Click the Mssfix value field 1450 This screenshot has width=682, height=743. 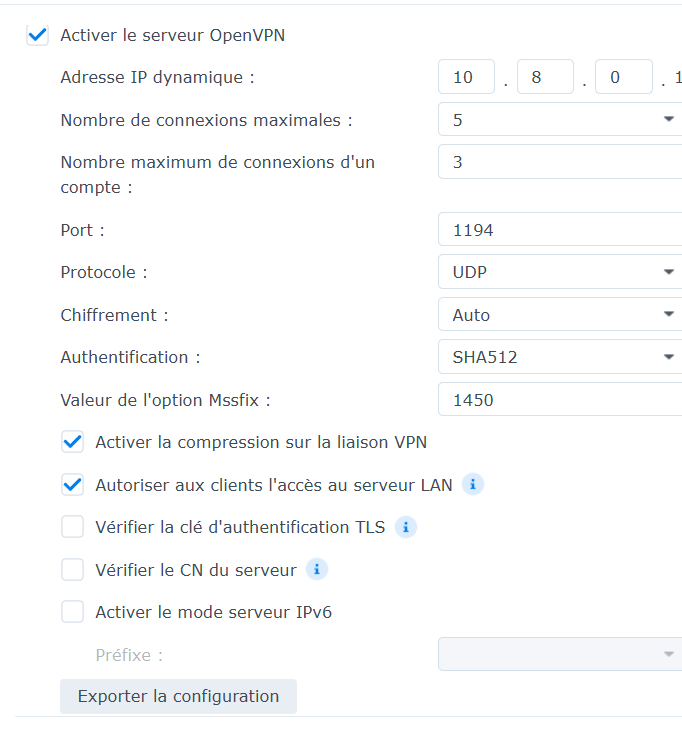point(560,400)
